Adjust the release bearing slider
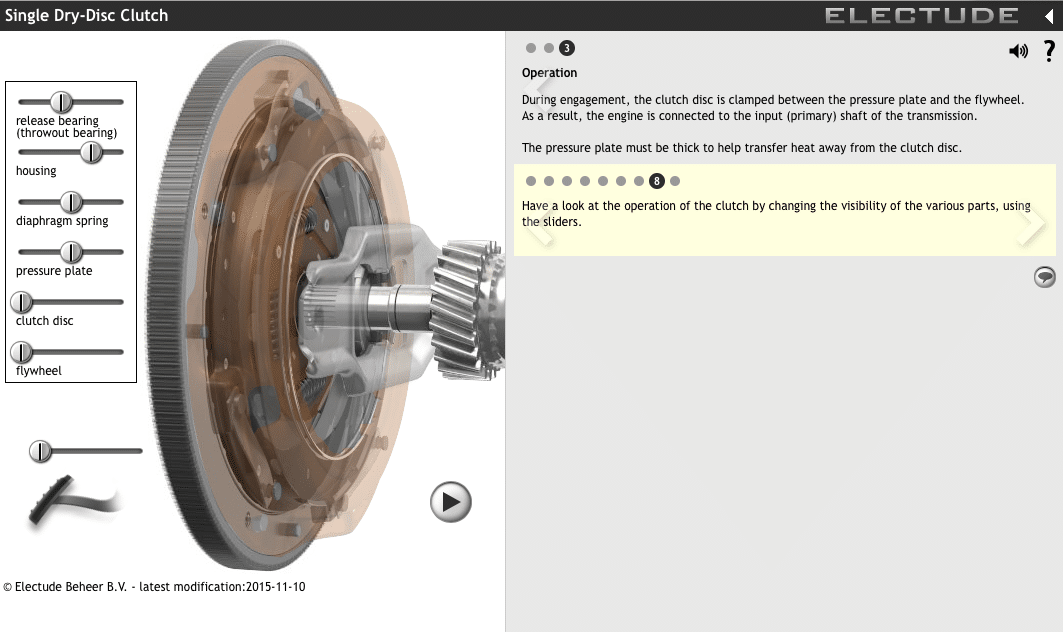 coord(62,102)
